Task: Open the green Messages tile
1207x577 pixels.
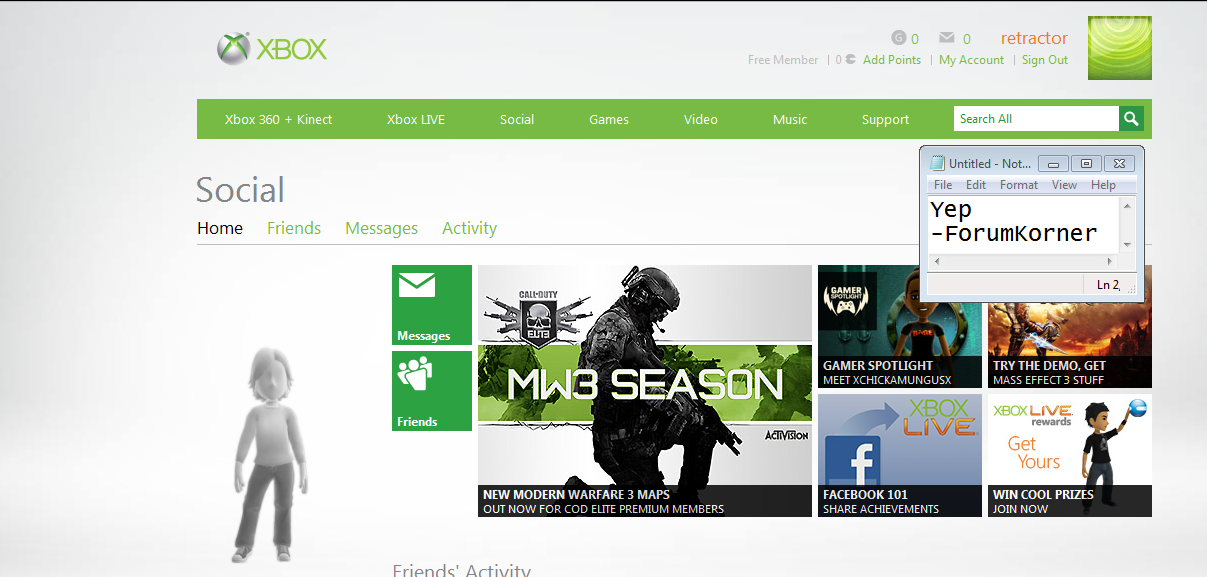Action: click(432, 305)
